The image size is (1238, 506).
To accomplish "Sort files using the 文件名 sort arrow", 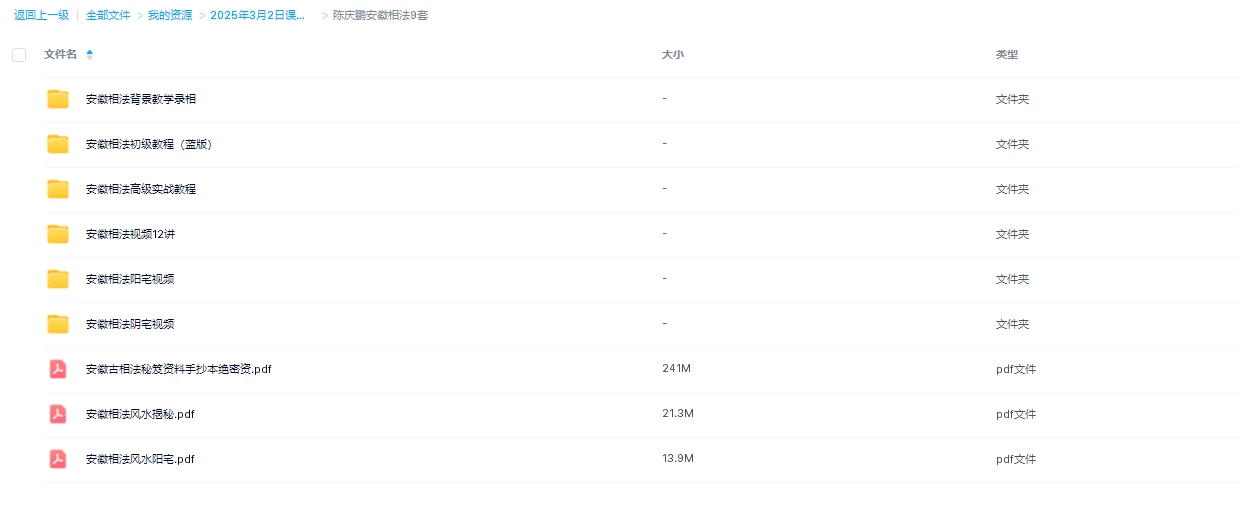I will pos(90,54).
